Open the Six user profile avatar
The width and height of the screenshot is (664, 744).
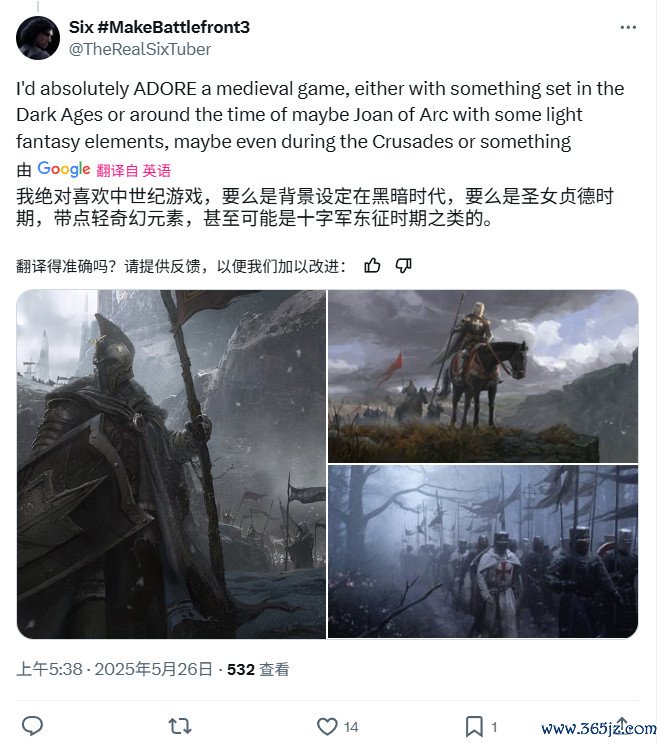click(x=38, y=37)
